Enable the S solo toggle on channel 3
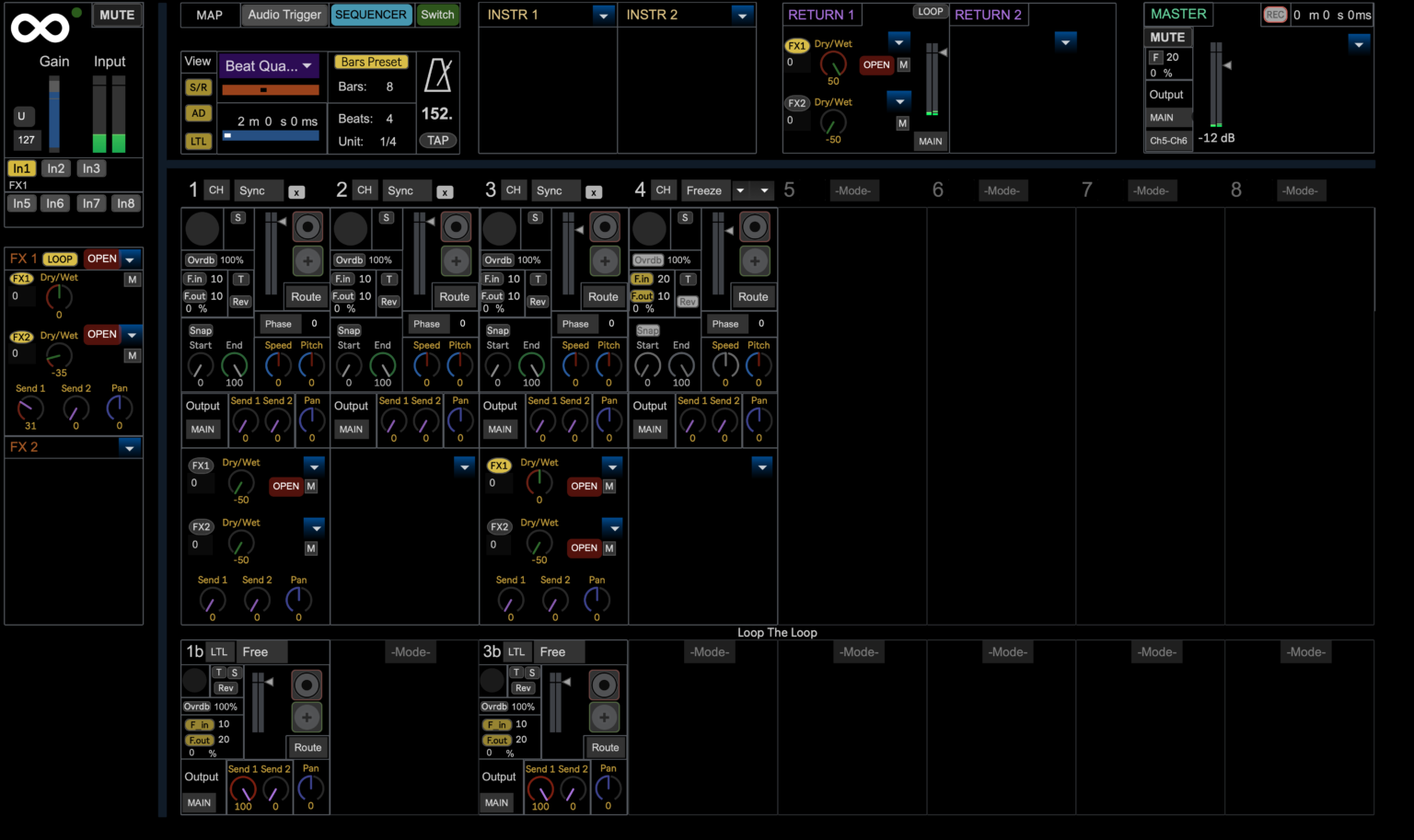 [x=535, y=217]
